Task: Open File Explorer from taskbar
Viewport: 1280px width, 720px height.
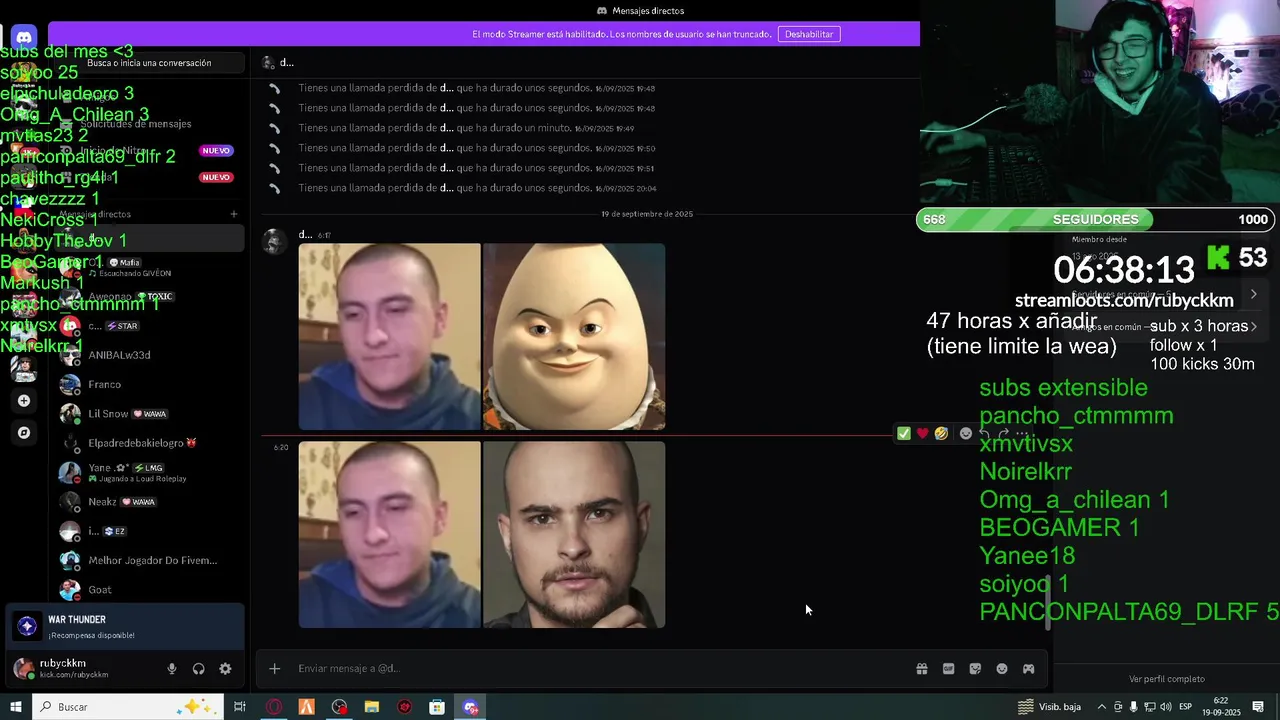Action: tap(372, 707)
